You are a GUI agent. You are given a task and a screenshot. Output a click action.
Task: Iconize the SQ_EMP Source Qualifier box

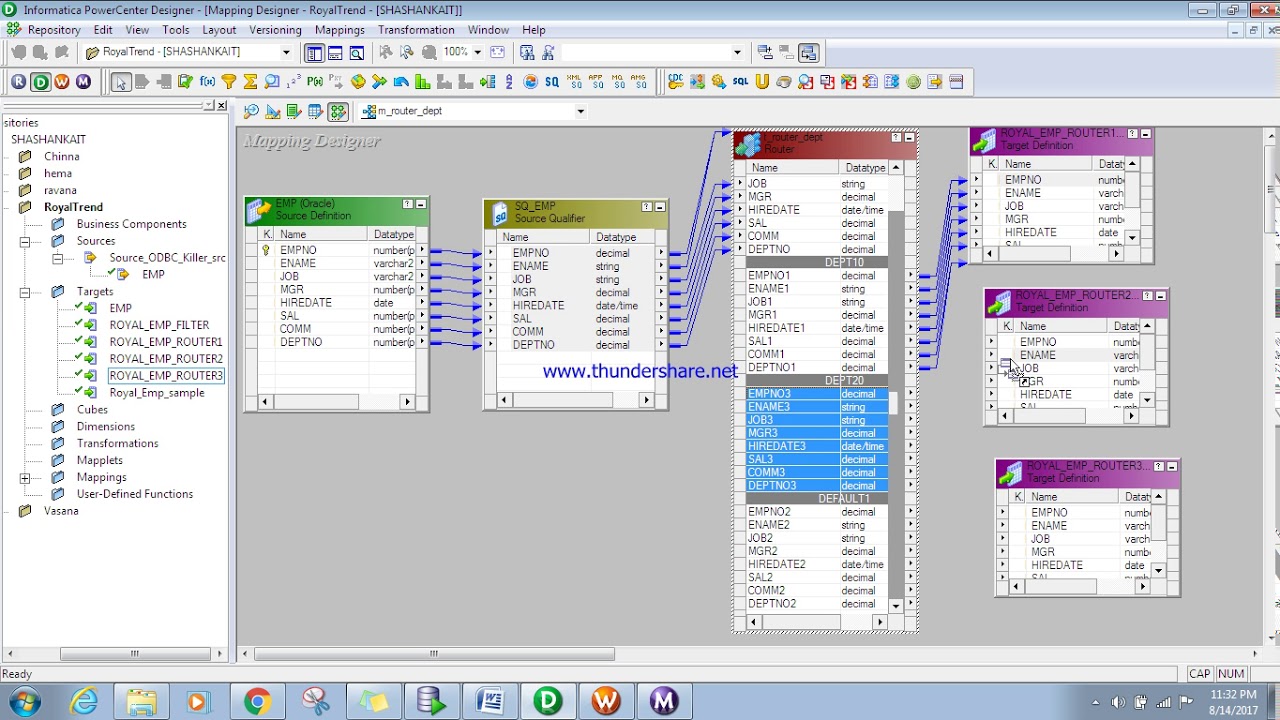pyautogui.click(x=660, y=207)
